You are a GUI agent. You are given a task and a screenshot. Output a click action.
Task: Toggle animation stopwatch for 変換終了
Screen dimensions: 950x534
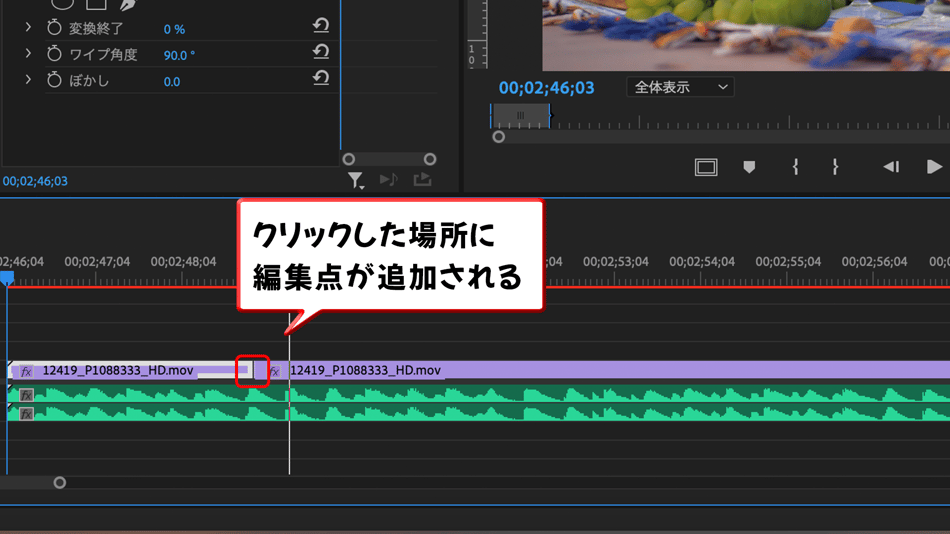tap(54, 27)
